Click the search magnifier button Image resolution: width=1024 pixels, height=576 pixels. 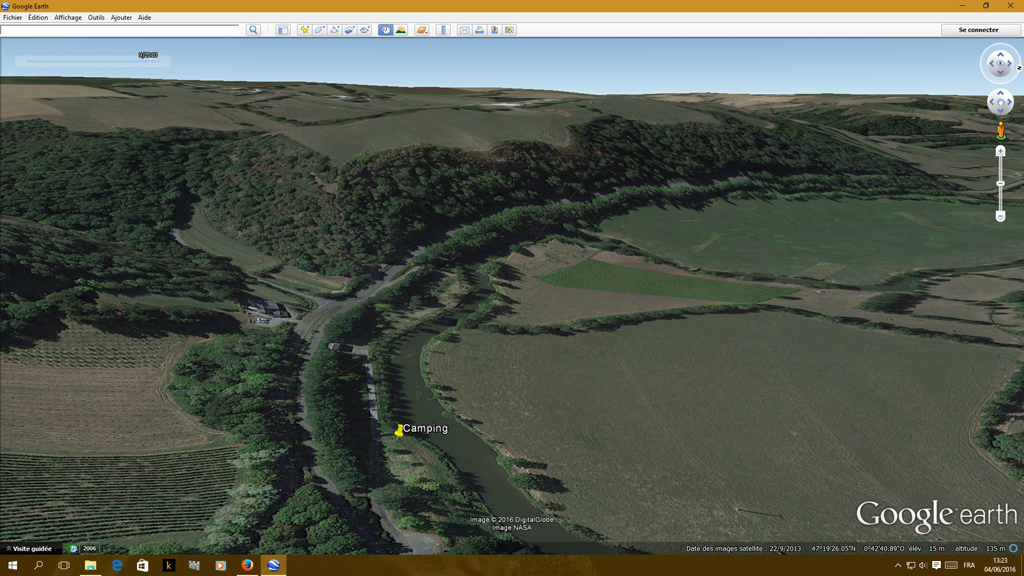coord(253,30)
